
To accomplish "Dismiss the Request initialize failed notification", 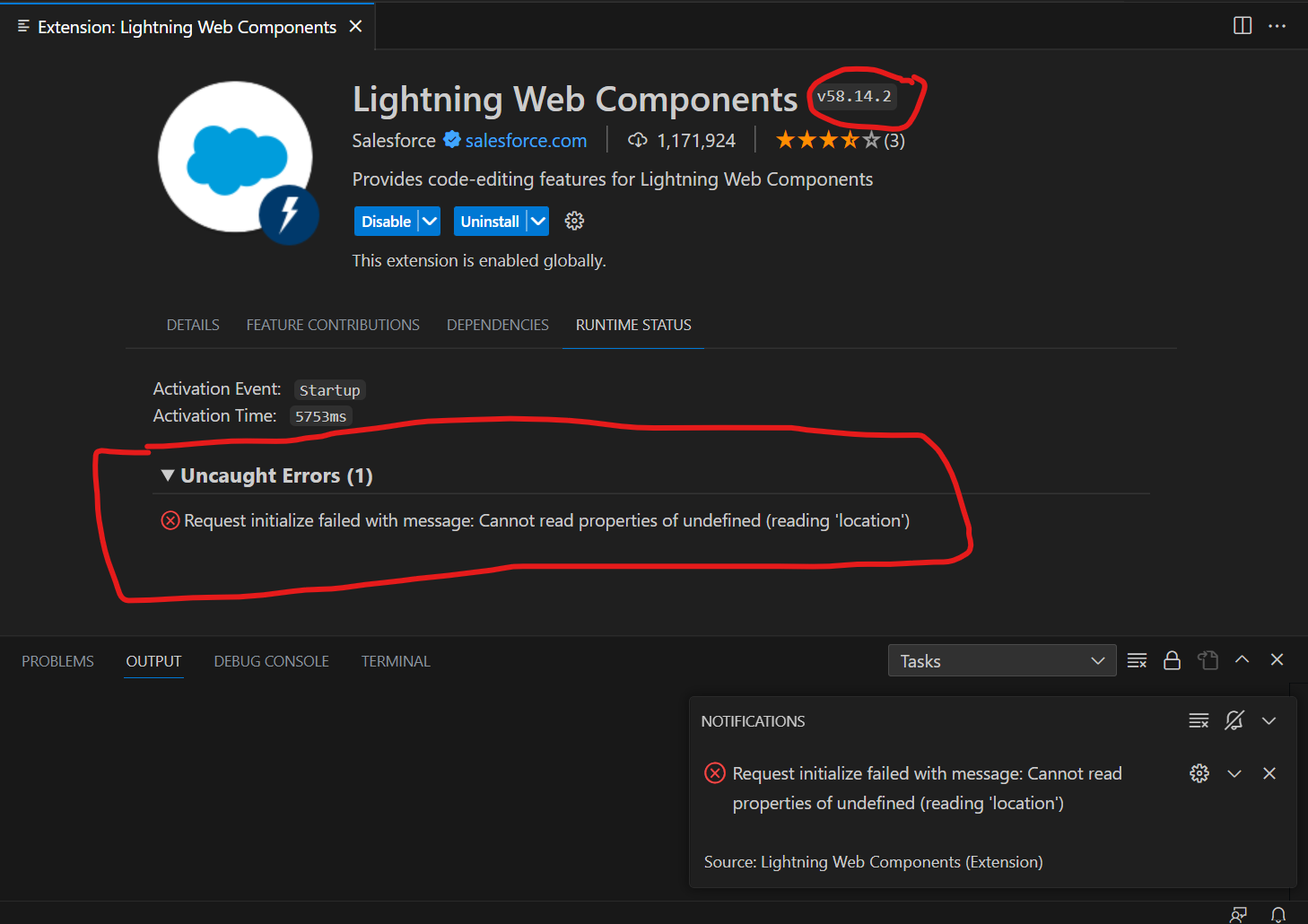I will click(1269, 772).
